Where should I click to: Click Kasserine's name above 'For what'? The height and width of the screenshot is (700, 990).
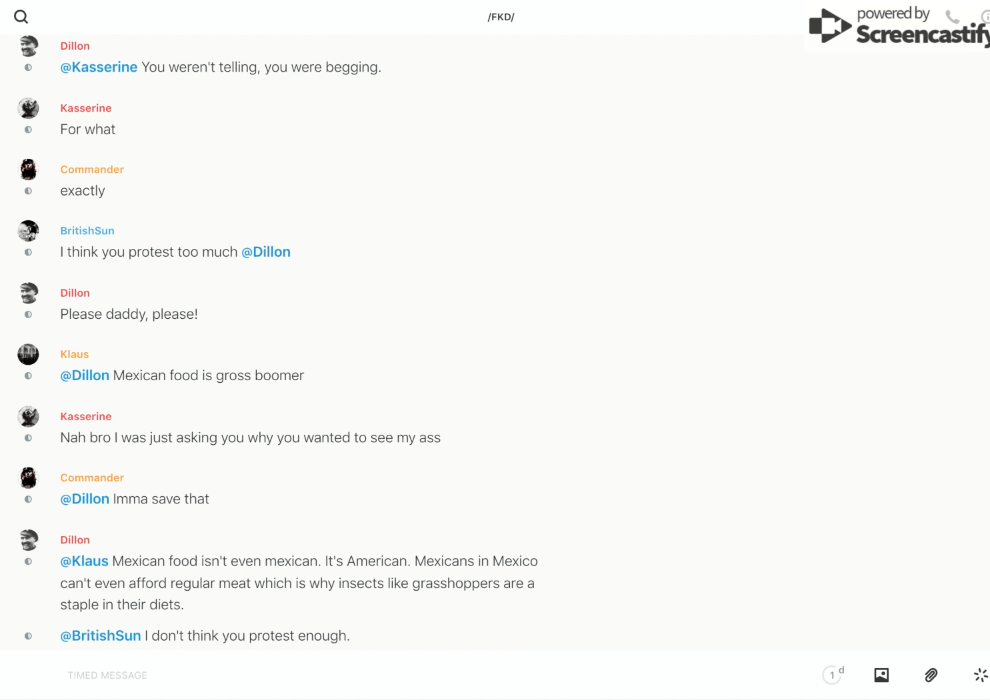(x=86, y=108)
